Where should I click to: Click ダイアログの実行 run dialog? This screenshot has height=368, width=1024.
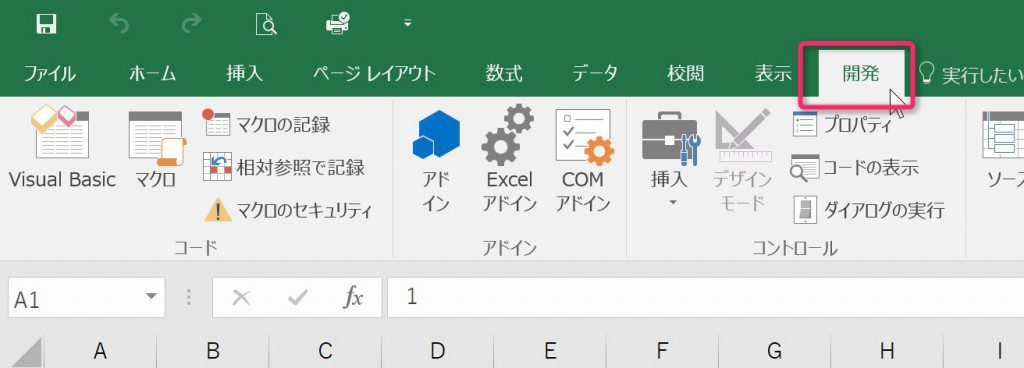click(x=869, y=210)
